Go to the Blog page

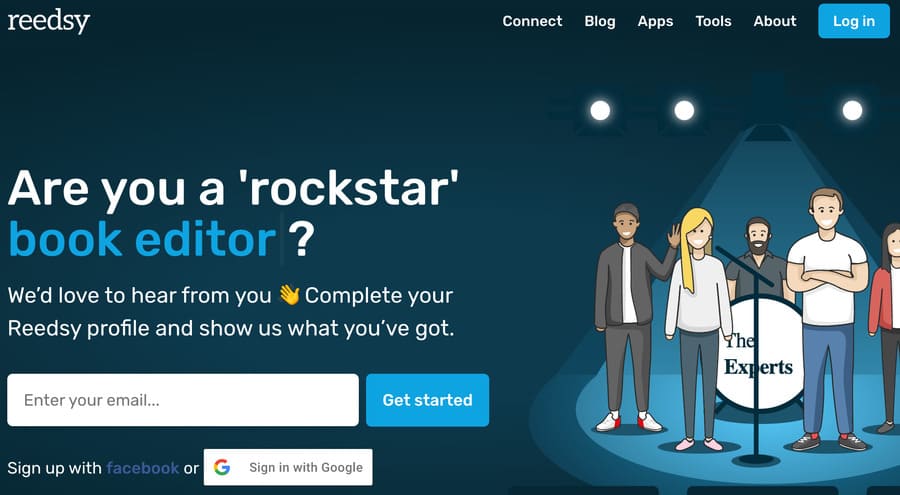(600, 21)
